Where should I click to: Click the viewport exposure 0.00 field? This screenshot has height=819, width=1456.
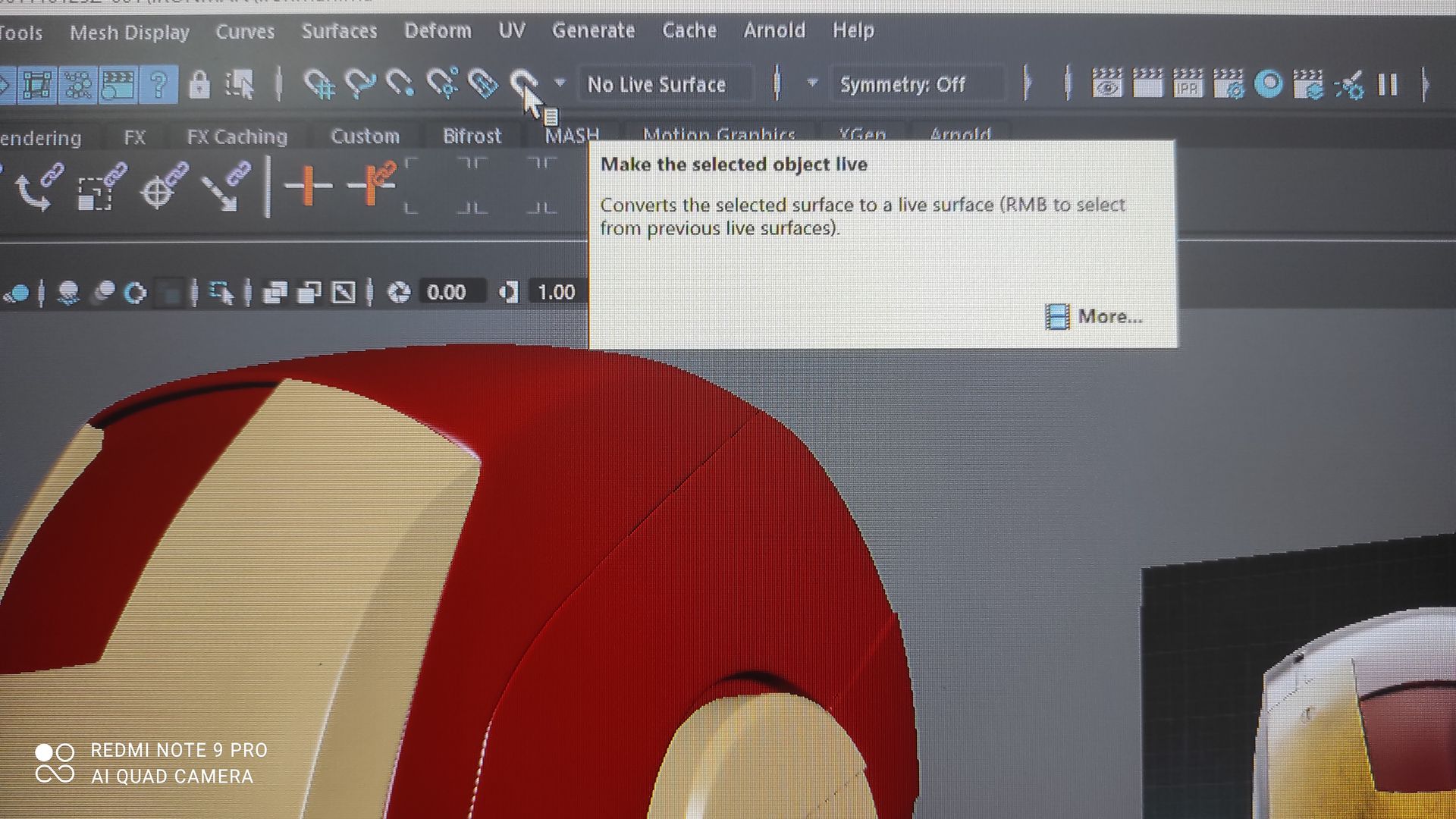pos(447,292)
